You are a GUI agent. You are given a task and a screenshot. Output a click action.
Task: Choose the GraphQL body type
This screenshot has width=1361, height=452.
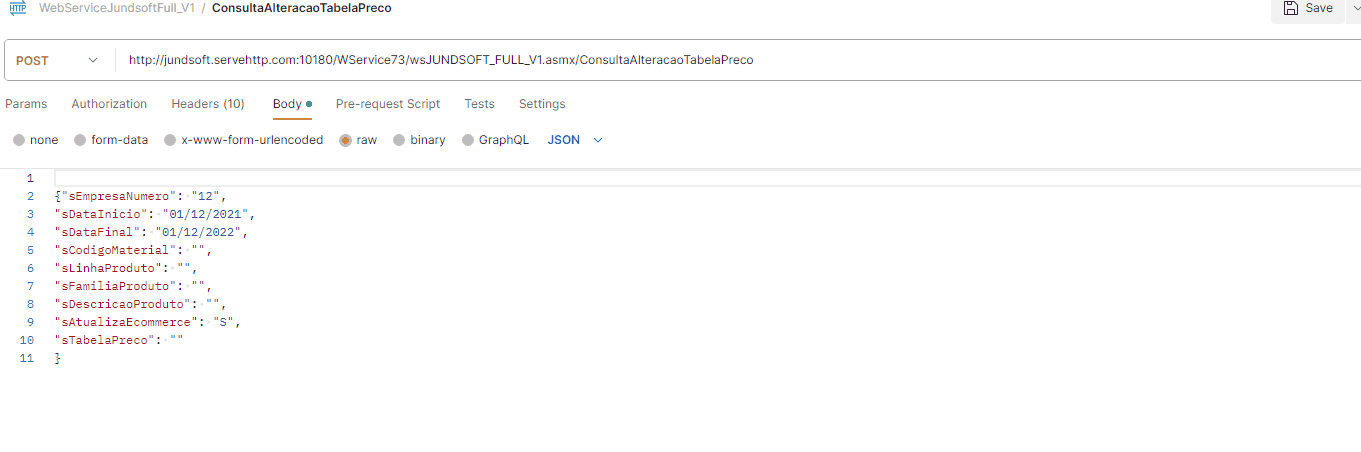468,140
